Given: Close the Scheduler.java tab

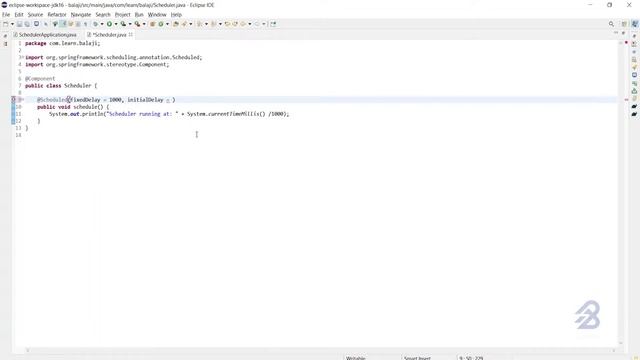Looking at the screenshot, I should coord(131,35).
